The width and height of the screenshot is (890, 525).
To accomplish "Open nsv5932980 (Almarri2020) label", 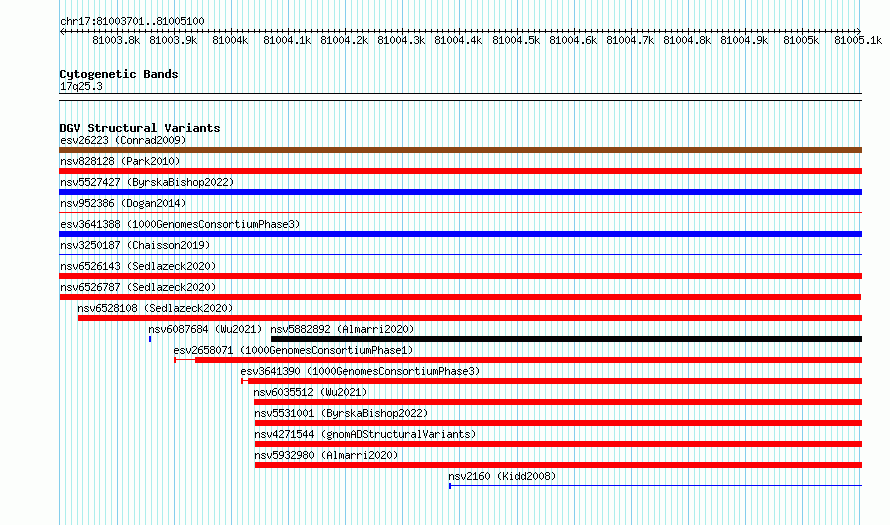I will 326,455.
